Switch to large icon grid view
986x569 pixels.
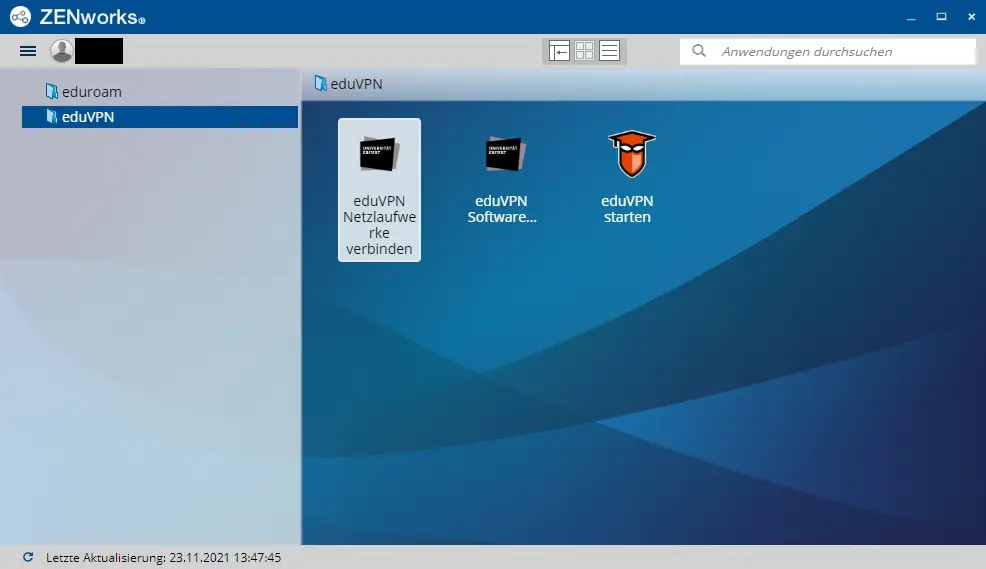point(585,51)
